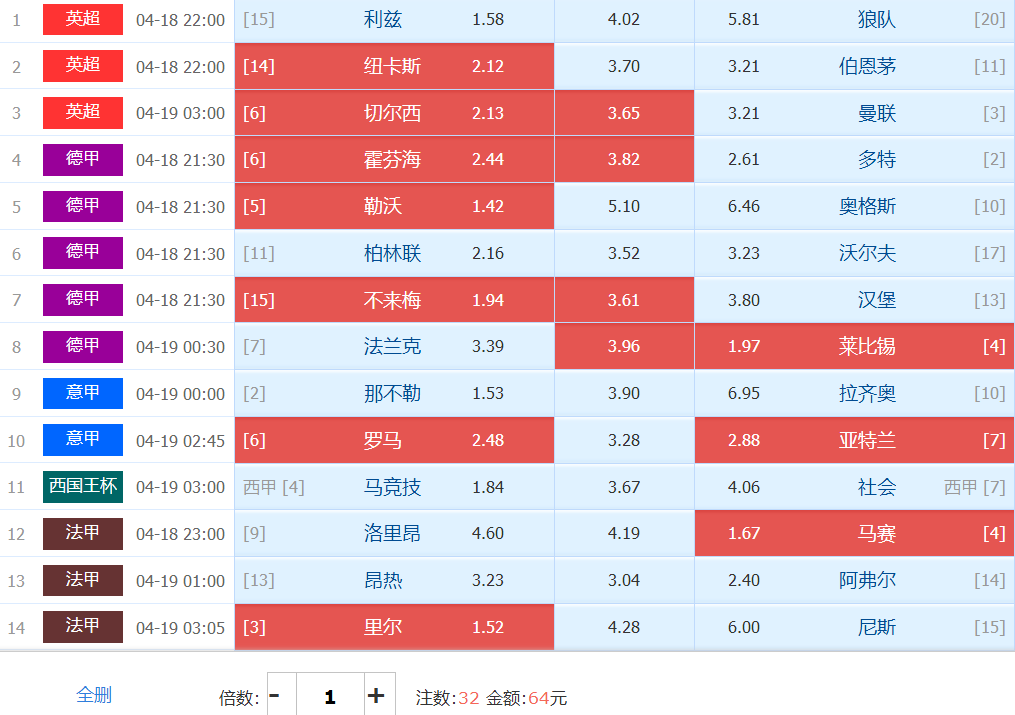Click the 倍数 multiplier input field
The width and height of the screenshot is (1015, 715).
tap(330, 696)
